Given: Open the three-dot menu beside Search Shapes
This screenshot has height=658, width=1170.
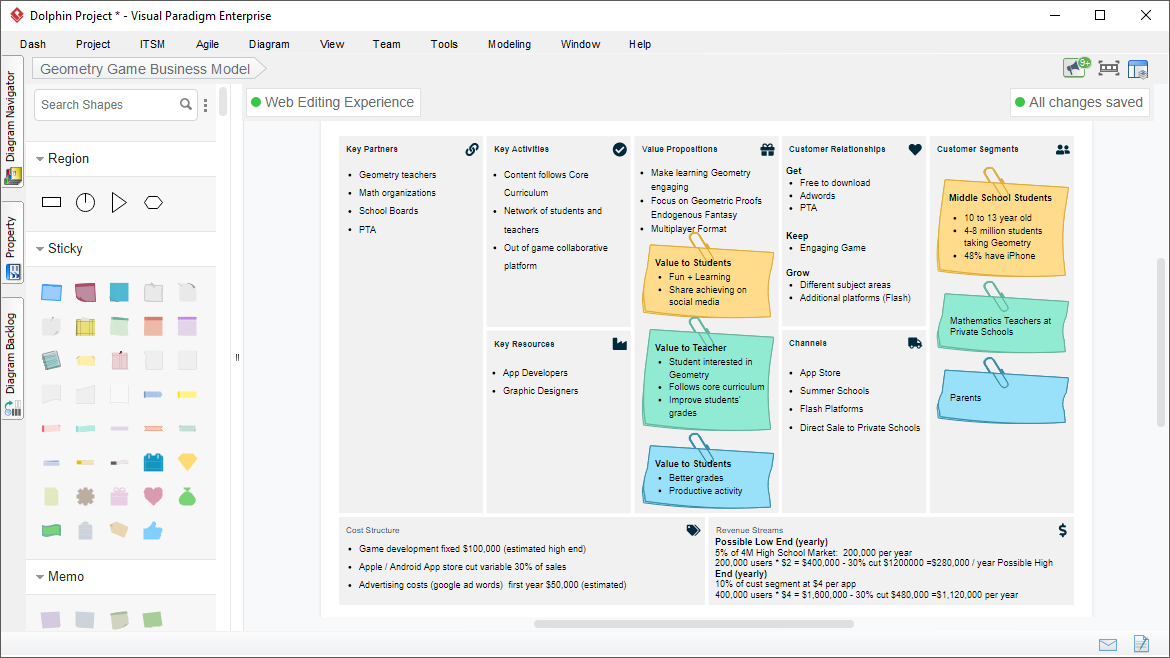Looking at the screenshot, I should pyautogui.click(x=206, y=104).
